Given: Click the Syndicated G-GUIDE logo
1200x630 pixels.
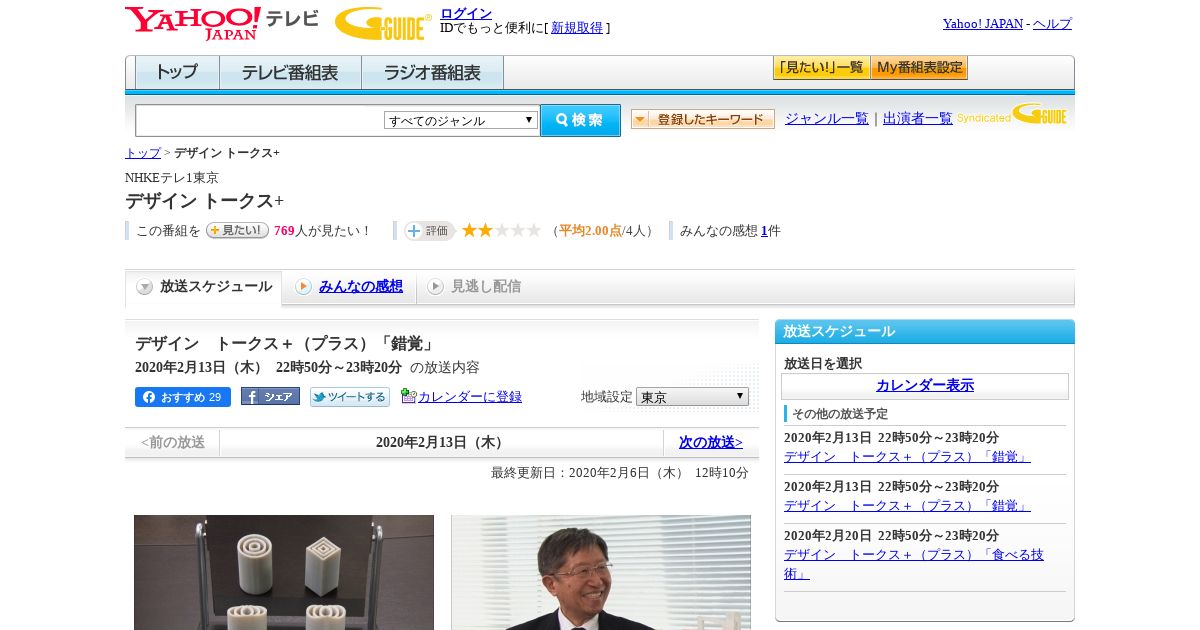Looking at the screenshot, I should tap(1012, 115).
